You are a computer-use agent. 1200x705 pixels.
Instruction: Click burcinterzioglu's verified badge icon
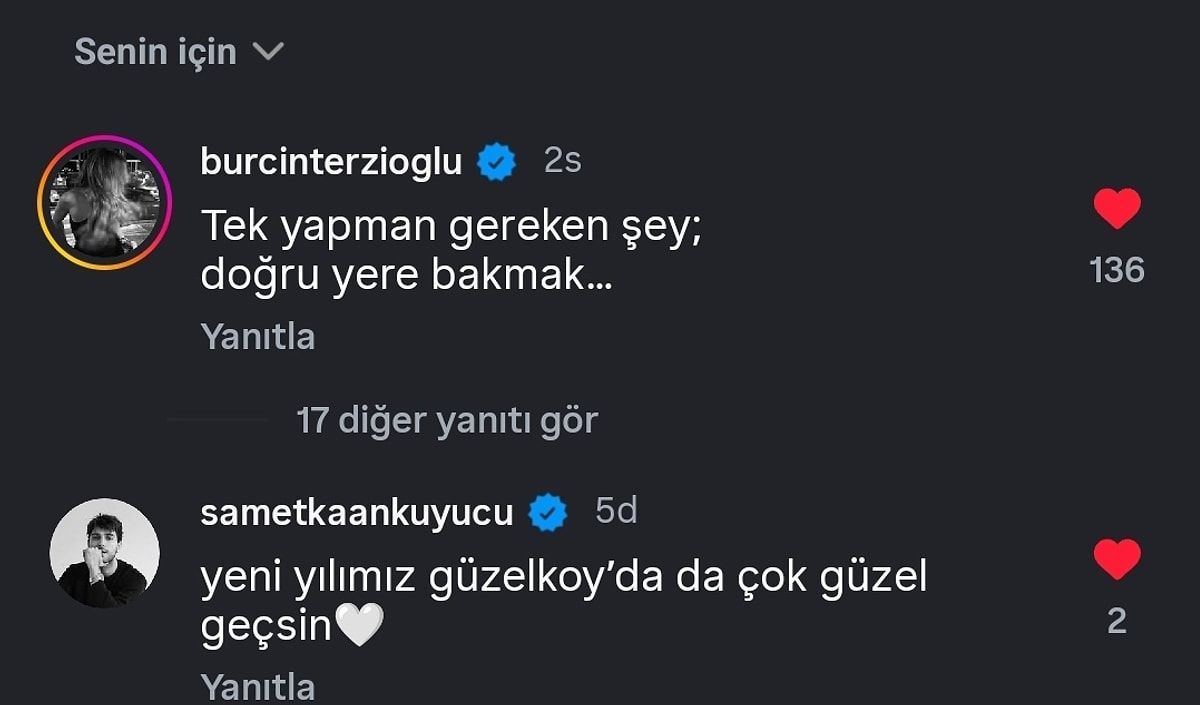(497, 159)
